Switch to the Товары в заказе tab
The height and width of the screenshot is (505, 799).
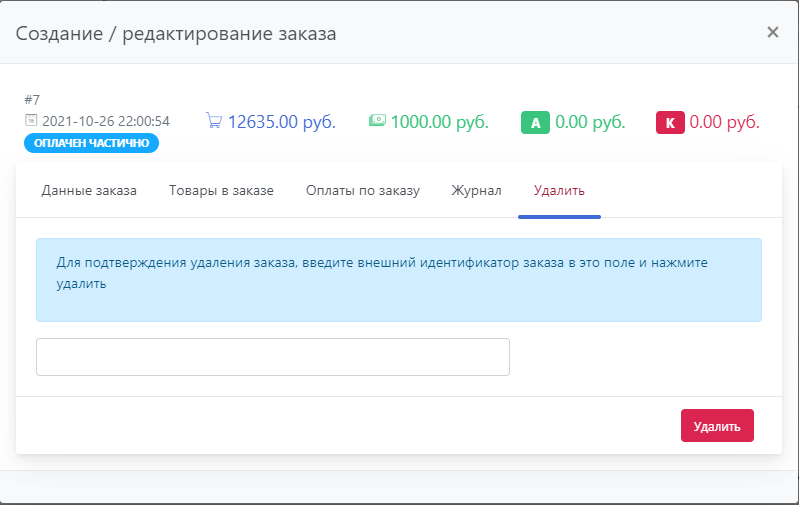coord(221,190)
